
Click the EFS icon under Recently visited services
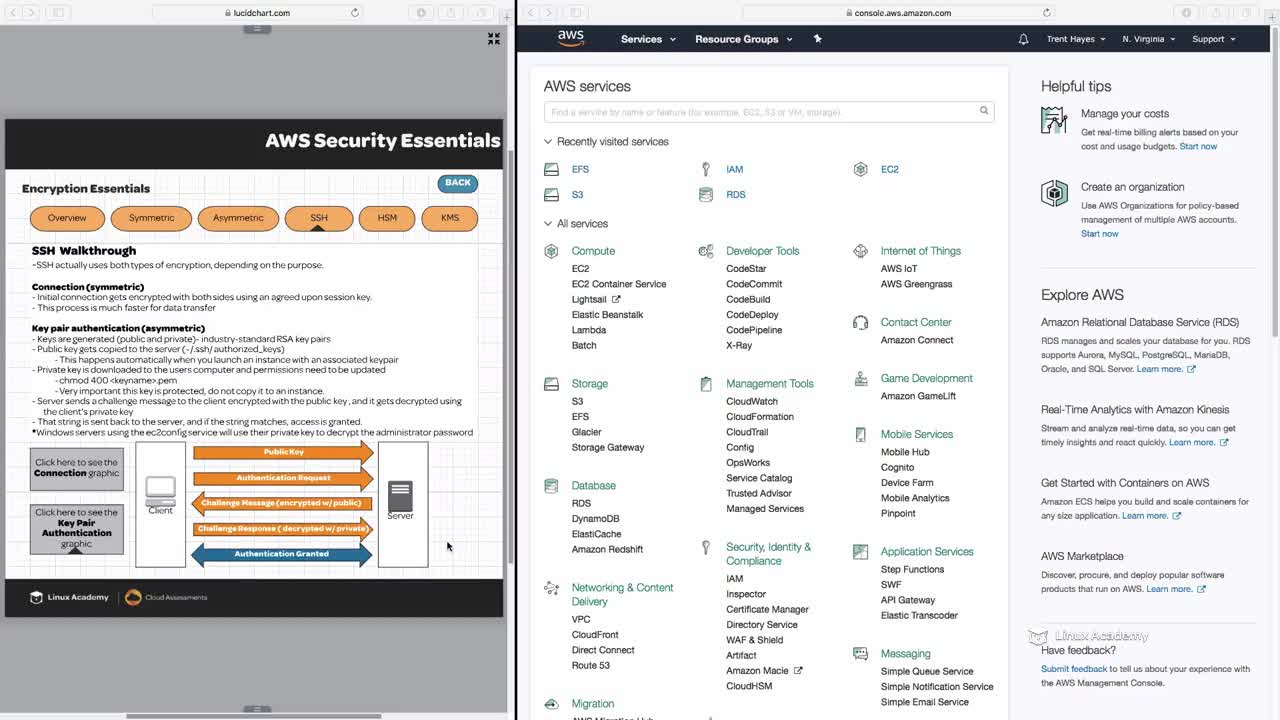pos(551,169)
